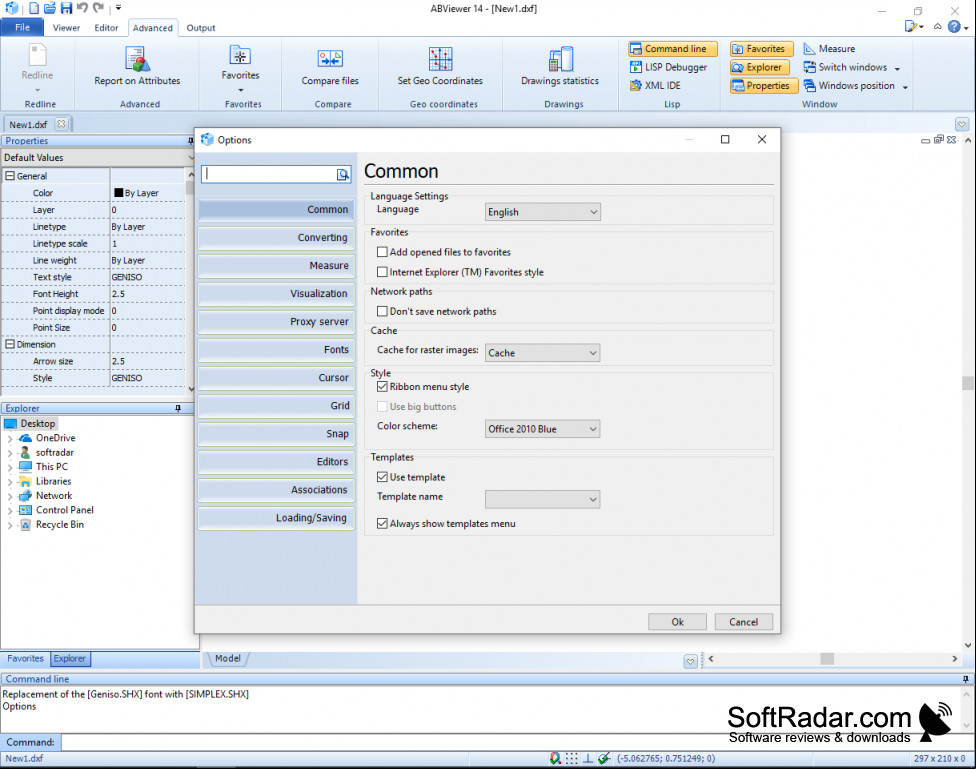
Task: Click the horizontal scrollbar thumb of drawing area
Action: [827, 659]
